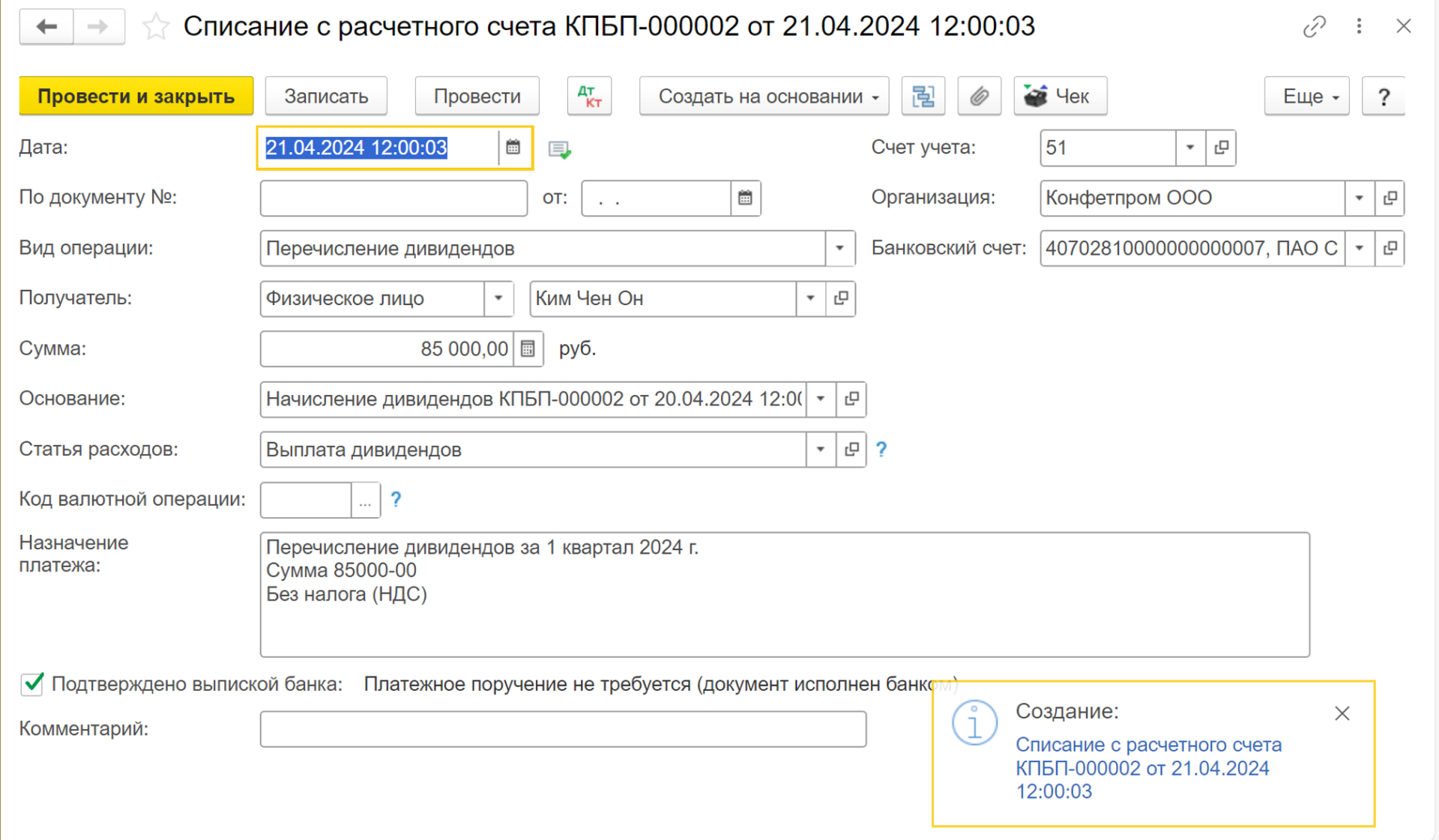Expand the Физическое лицо recipient type dropdown
This screenshot has height=840, width=1439.
click(498, 298)
